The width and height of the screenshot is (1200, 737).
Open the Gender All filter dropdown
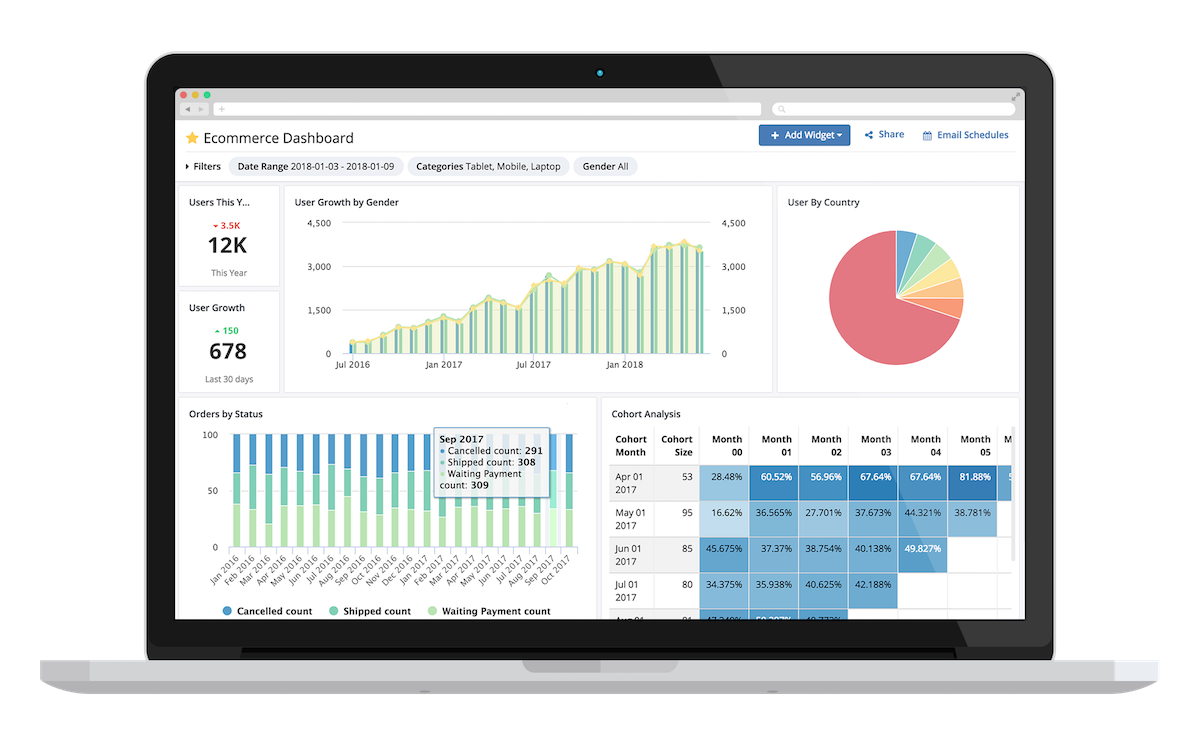pos(606,165)
